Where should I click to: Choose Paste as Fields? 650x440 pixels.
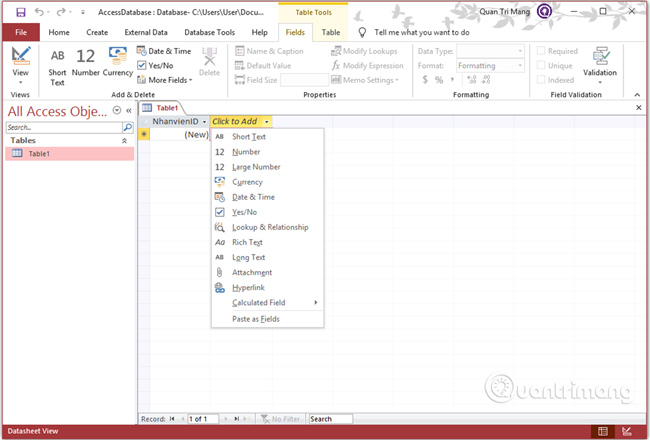click(267, 319)
